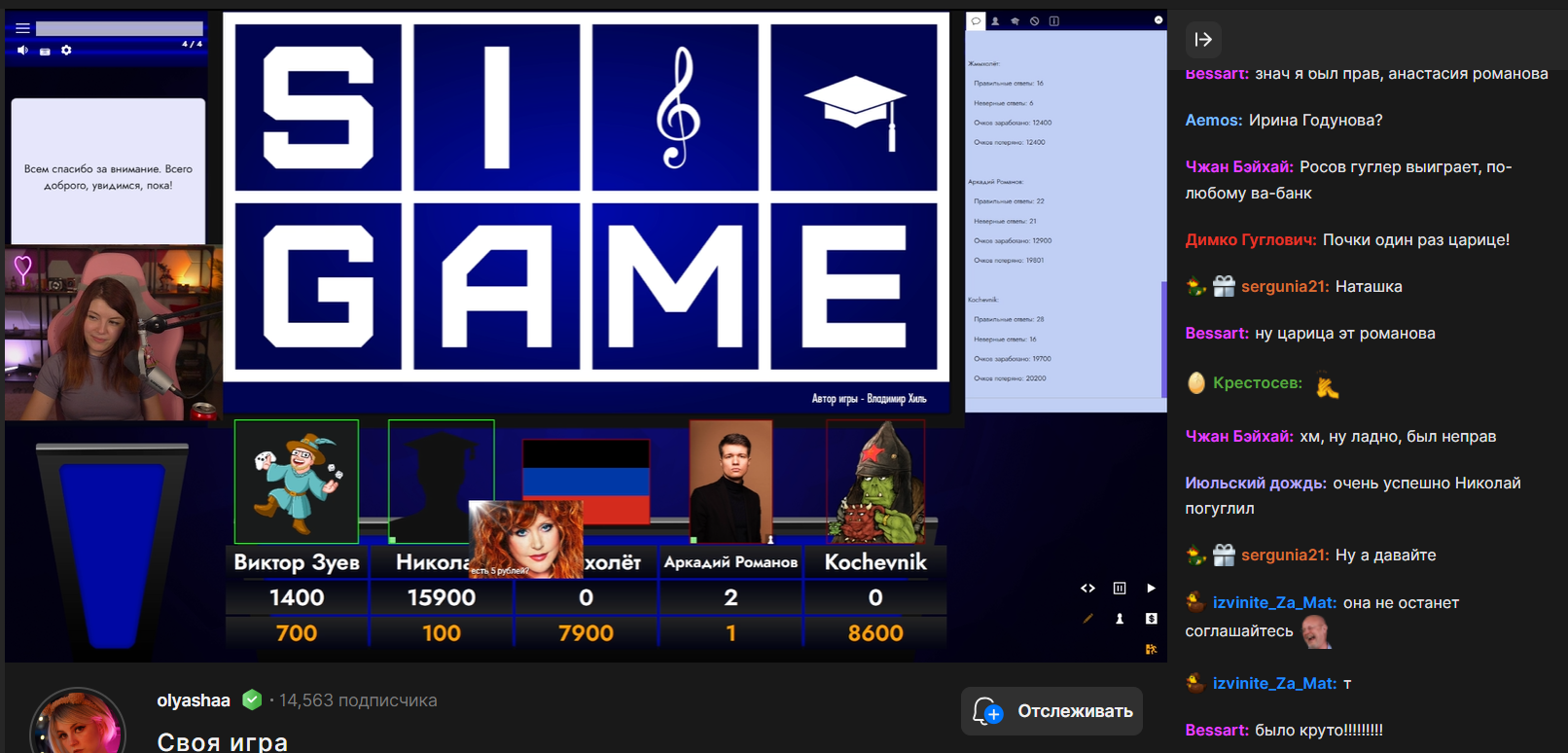Select Виктор Зуев's wizard avatar
This screenshot has height=753, width=1568.
pos(297,482)
